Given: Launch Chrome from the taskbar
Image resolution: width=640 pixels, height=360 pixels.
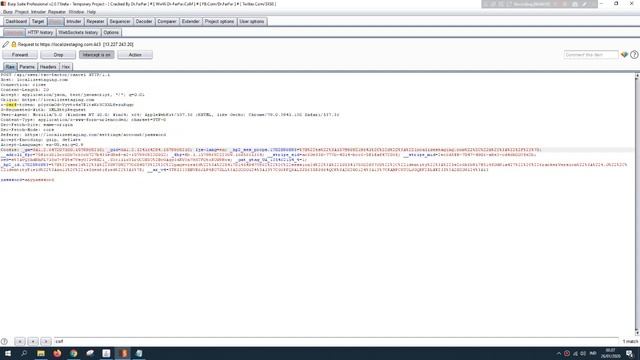Looking at the screenshot, I should pos(73,353).
